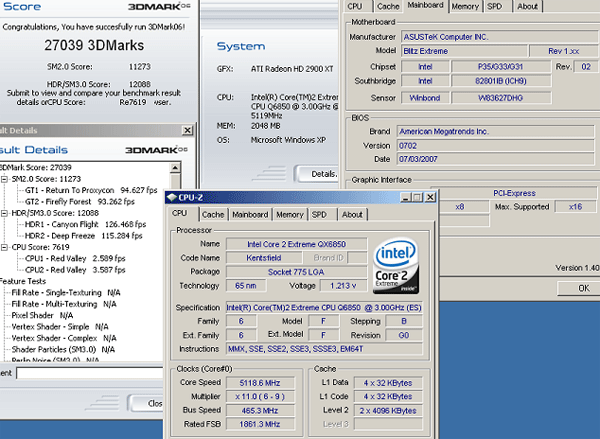
Task: Close the front CPU-Z window
Action: 430,197
